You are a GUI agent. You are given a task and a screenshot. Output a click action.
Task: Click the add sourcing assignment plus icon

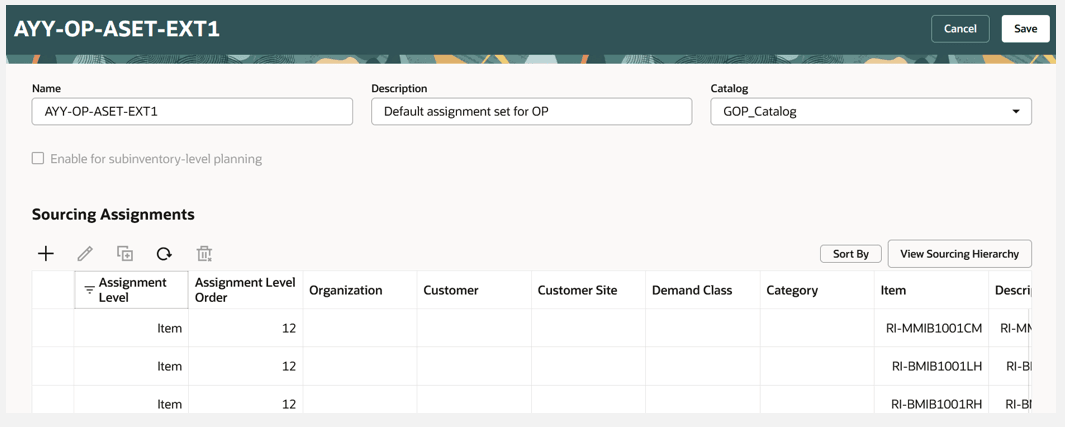[x=46, y=254]
